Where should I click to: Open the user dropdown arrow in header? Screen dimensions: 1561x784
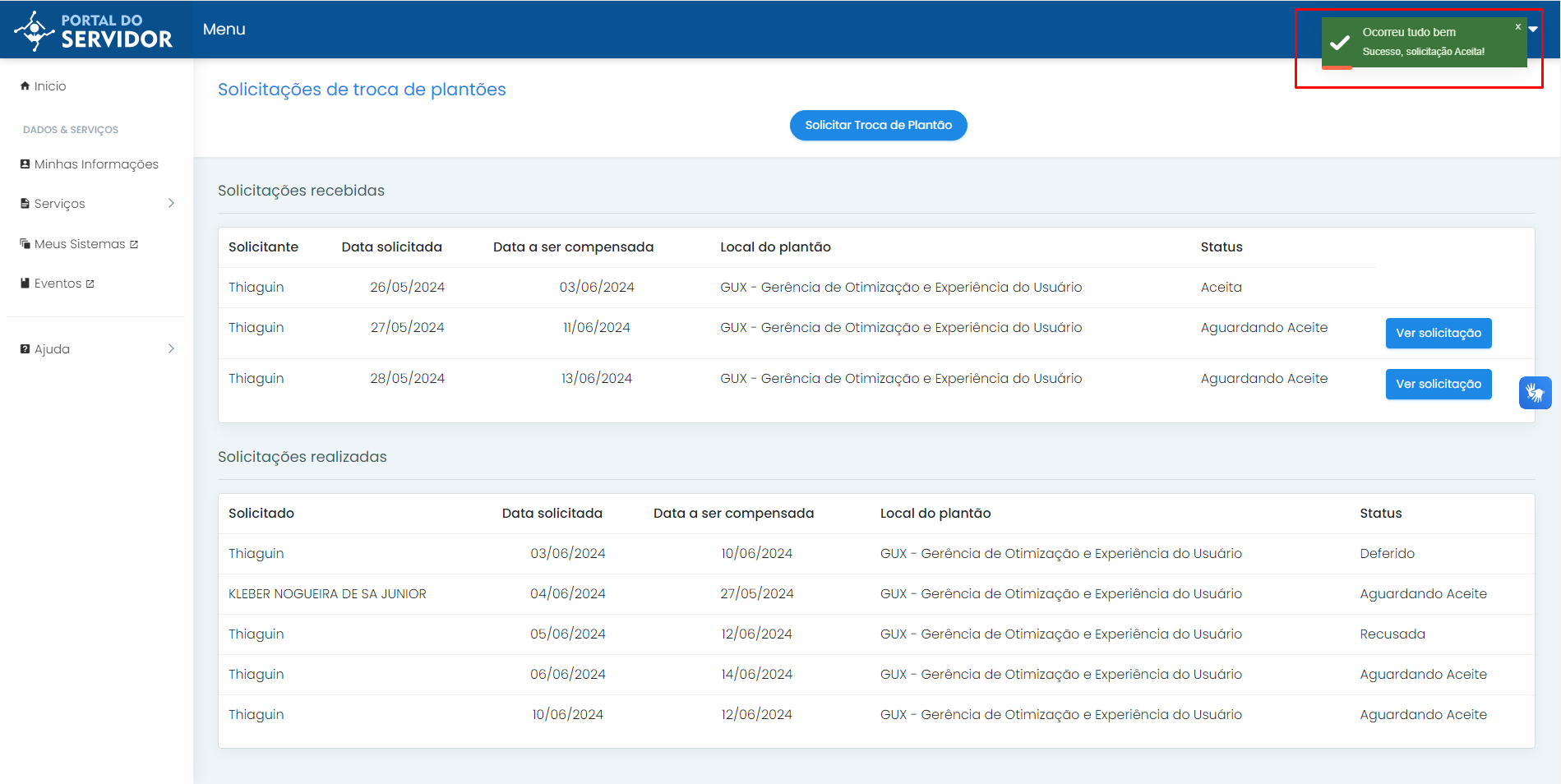[x=1533, y=30]
